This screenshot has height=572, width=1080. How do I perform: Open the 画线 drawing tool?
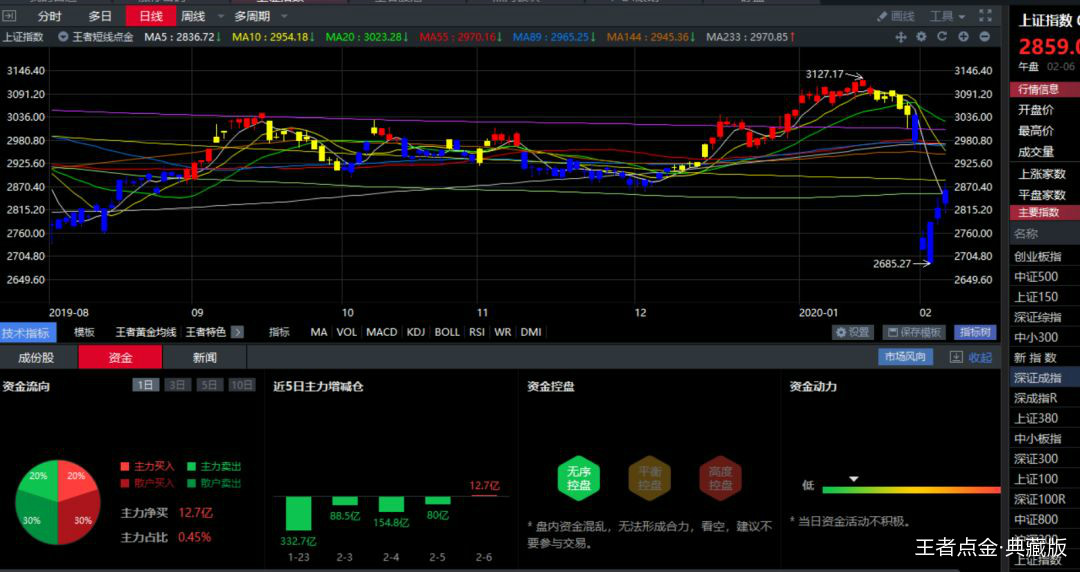tap(896, 16)
